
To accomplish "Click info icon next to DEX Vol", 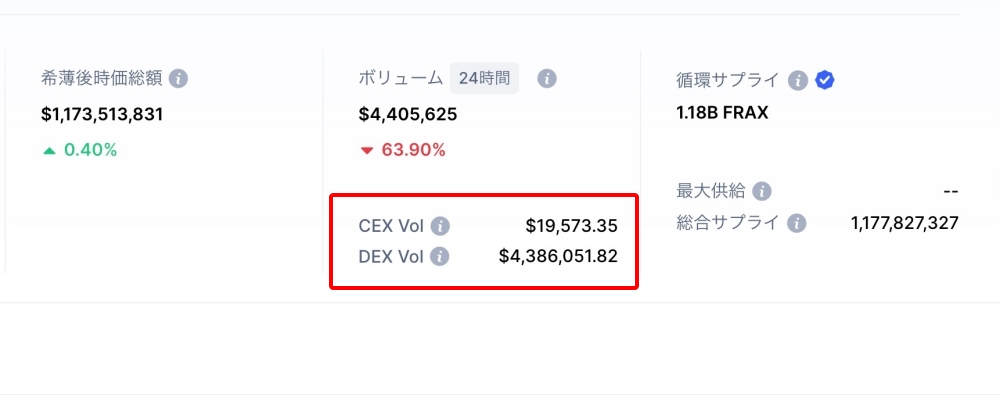I will 440,256.
